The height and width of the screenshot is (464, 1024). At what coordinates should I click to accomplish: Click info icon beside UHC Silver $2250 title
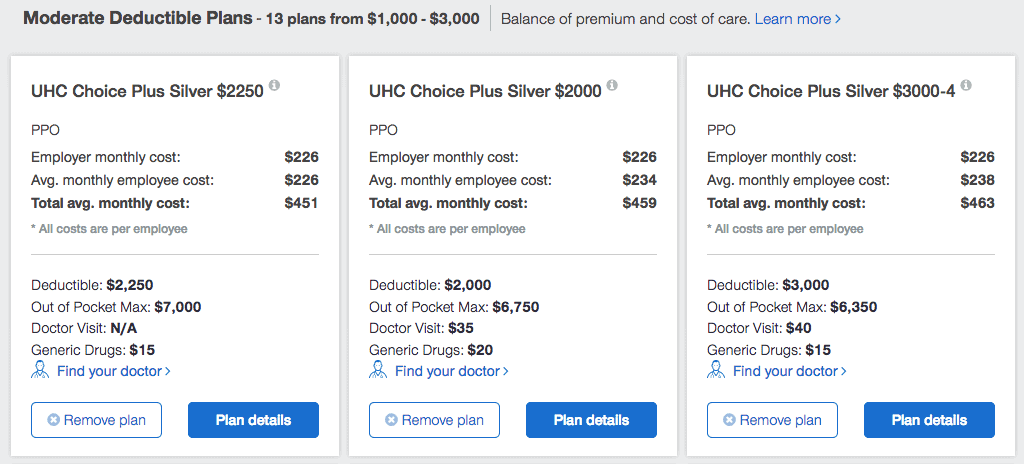click(x=274, y=86)
